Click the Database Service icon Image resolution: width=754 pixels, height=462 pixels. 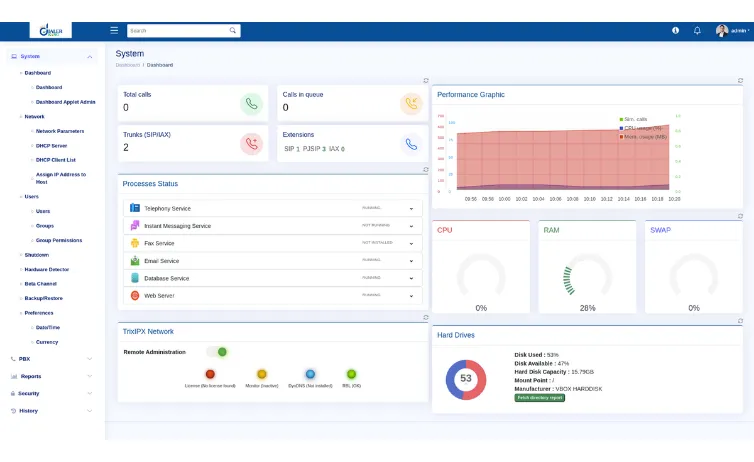click(135, 278)
